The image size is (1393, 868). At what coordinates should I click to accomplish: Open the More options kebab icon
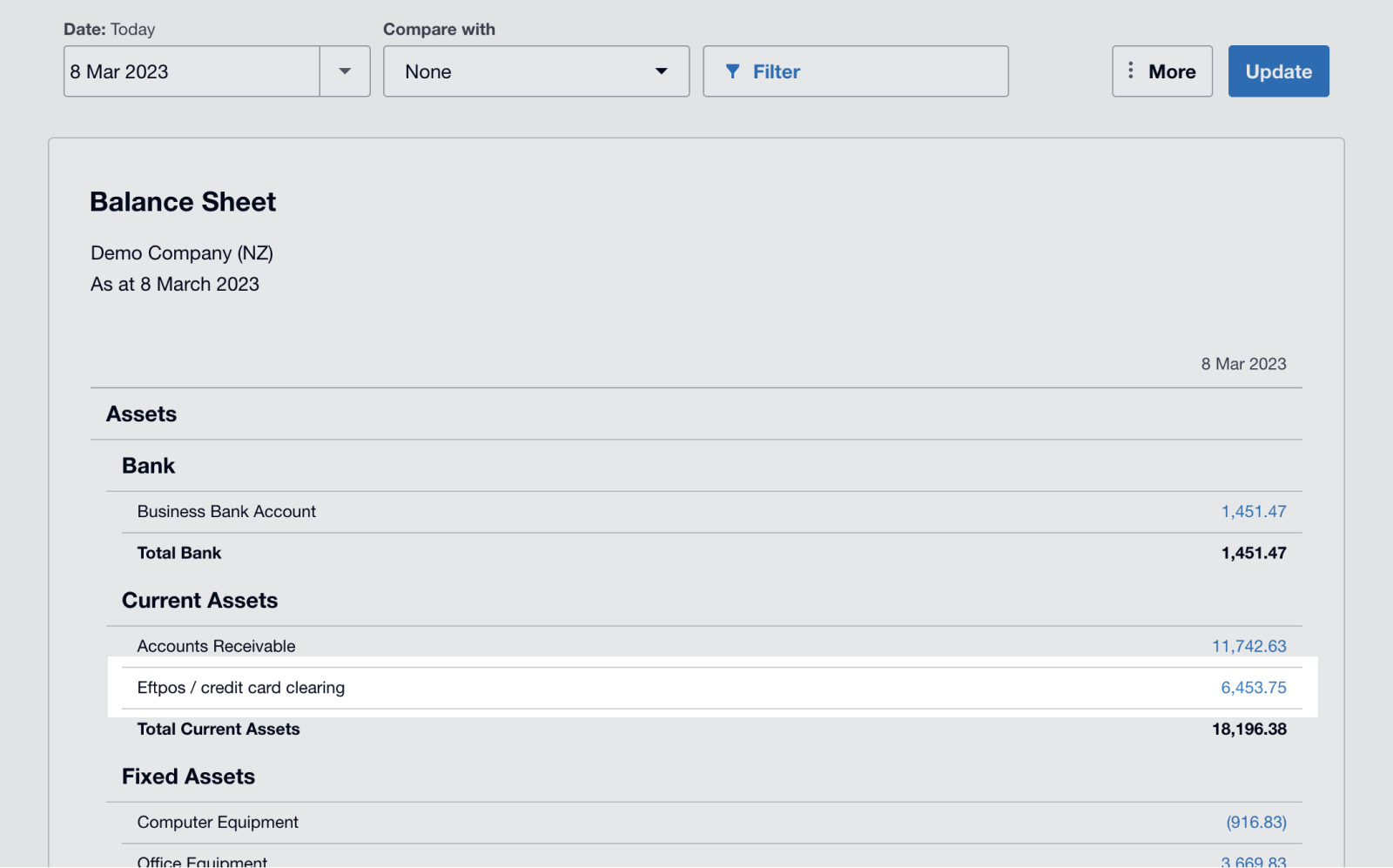[1131, 71]
